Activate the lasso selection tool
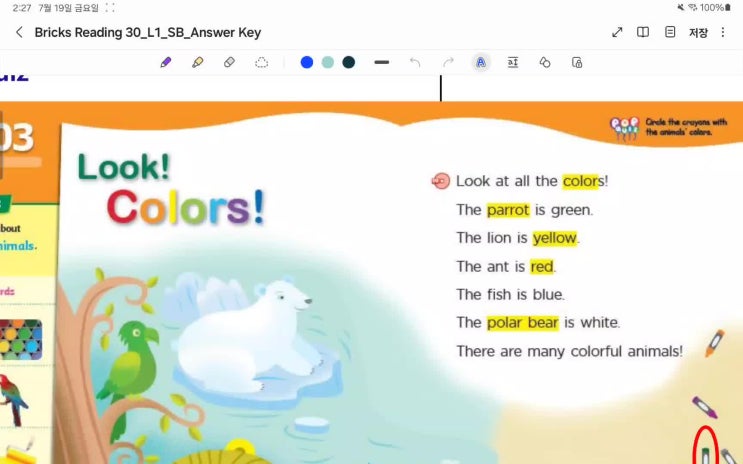This screenshot has height=464, width=743. [x=261, y=62]
